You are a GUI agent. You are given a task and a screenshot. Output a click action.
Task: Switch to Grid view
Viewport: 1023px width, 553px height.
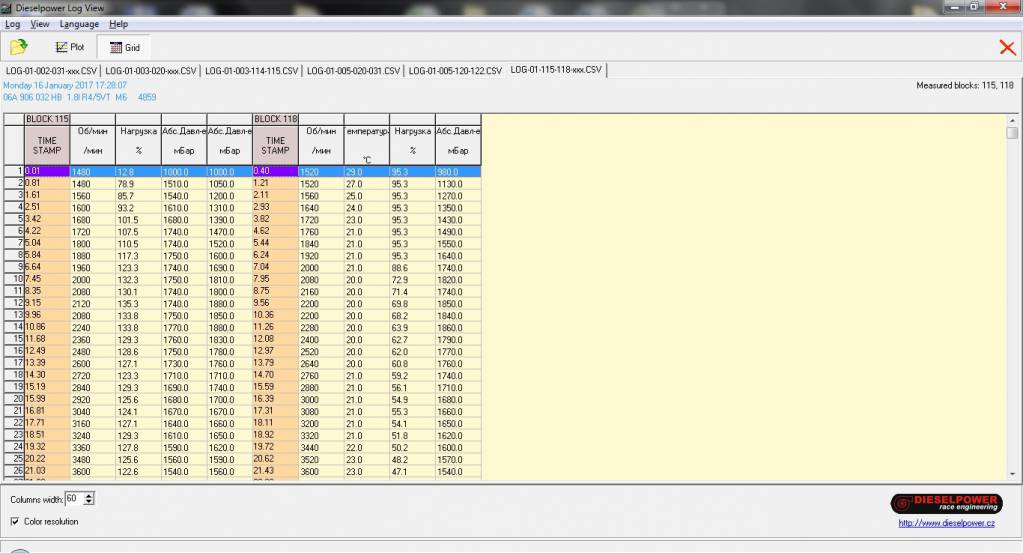click(x=124, y=47)
